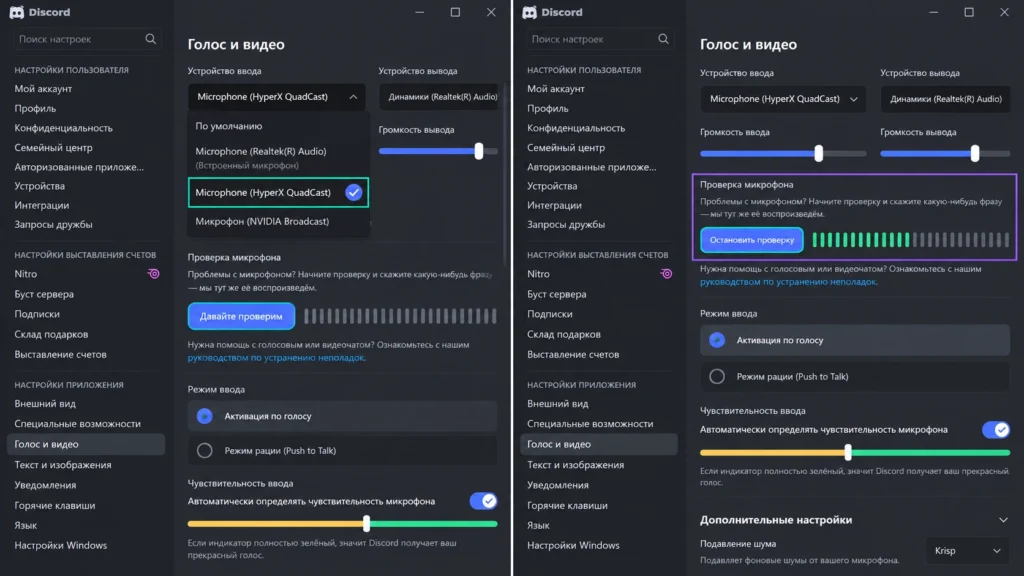The image size is (1024, 576).
Task: Click input volume slider handle in right window
Action: [x=818, y=153]
